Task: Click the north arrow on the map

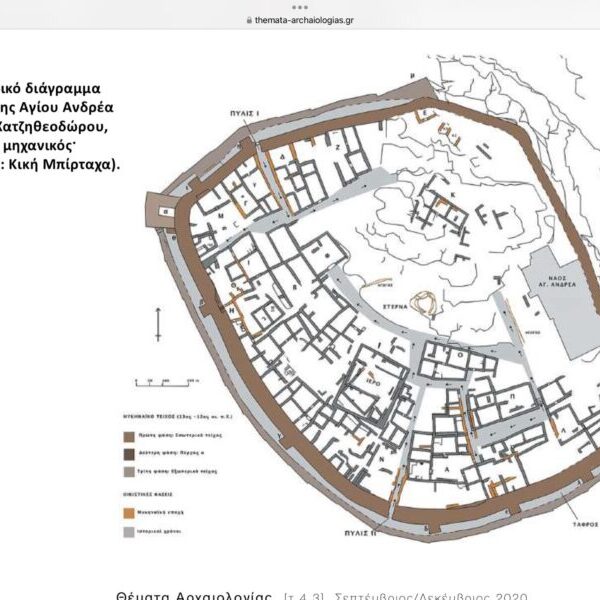Action: pyautogui.click(x=157, y=327)
